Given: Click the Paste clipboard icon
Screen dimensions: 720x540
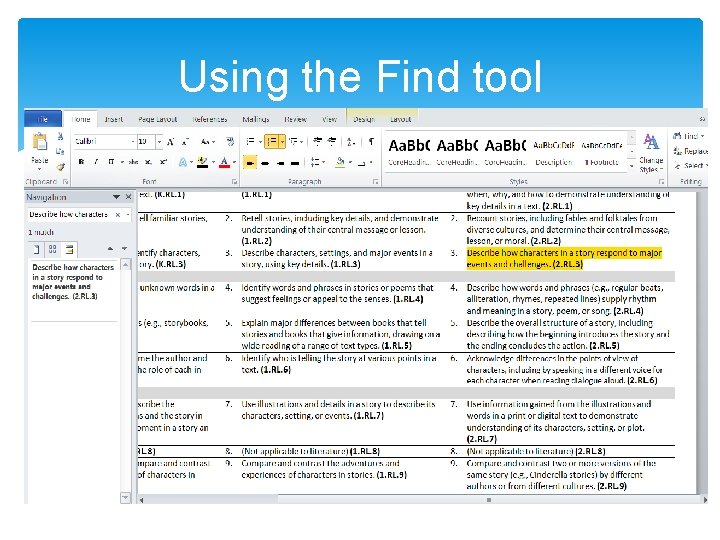Looking at the screenshot, I should click(x=39, y=142).
